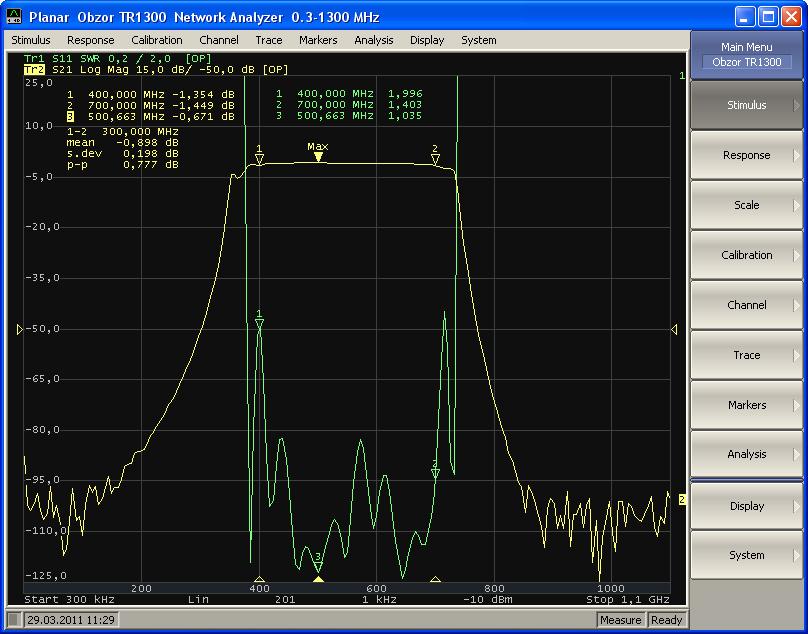Click the System softkey in side panel
Image resolution: width=808 pixels, height=634 pixels.
(747, 555)
